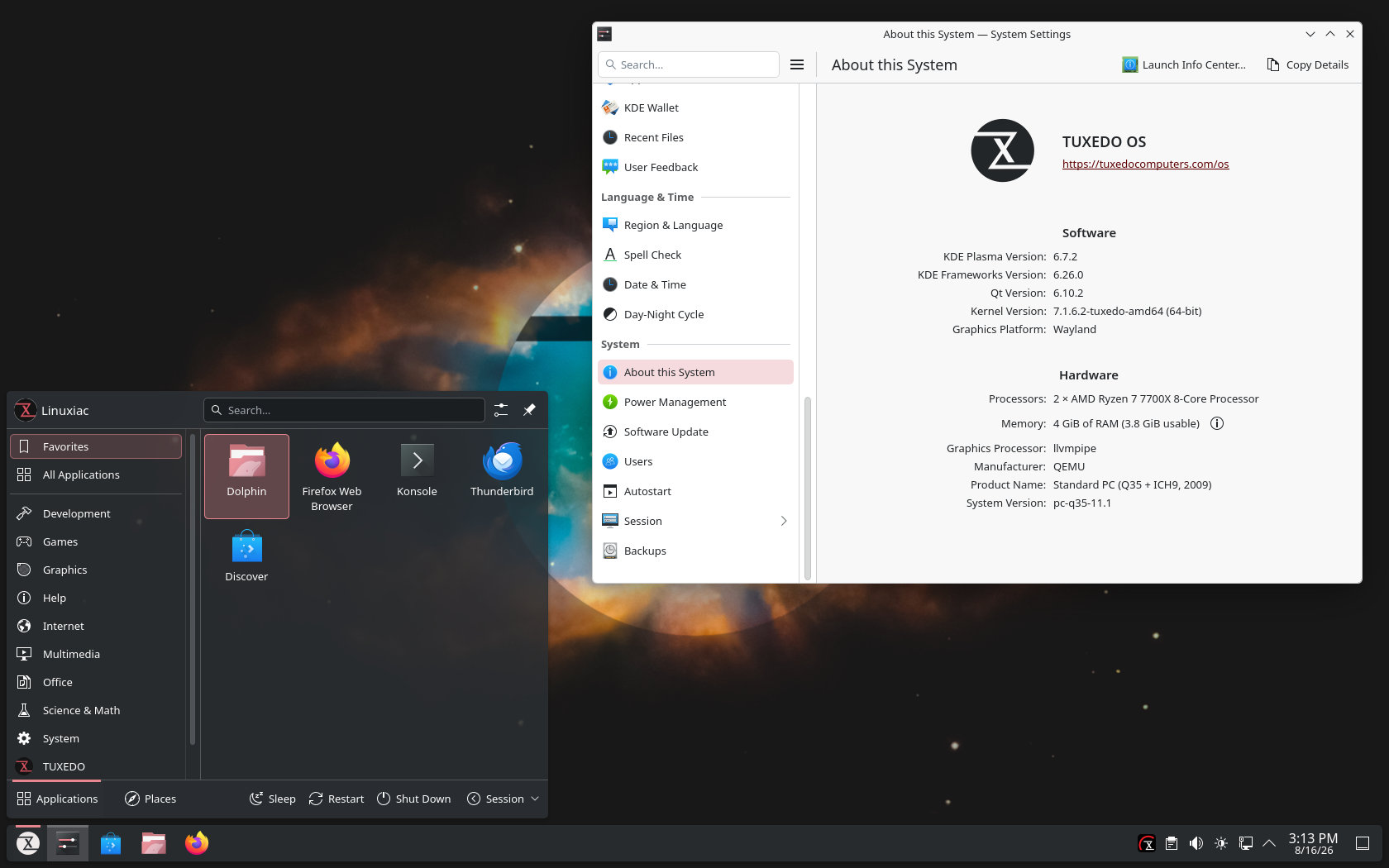
Task: Launch Firefox from the taskbar
Action: 197,843
